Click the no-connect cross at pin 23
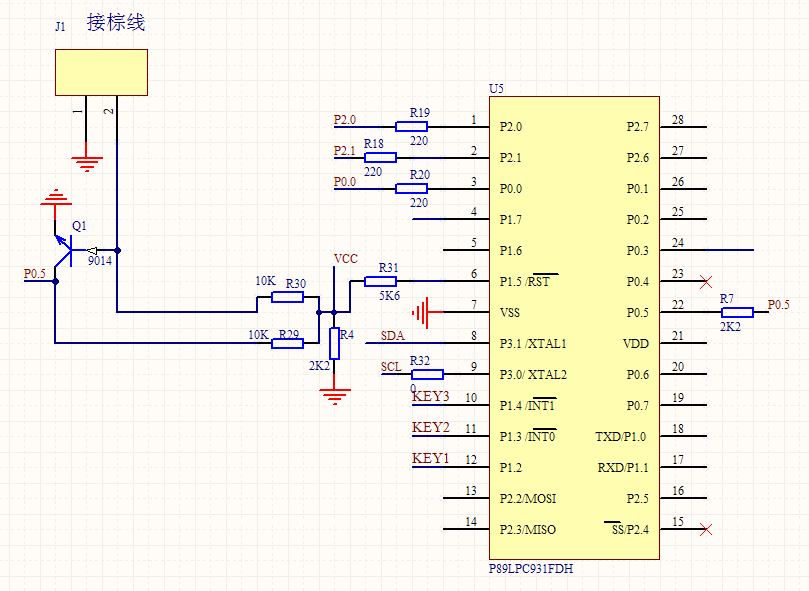Image resolution: width=809 pixels, height=591 pixels. (x=706, y=282)
